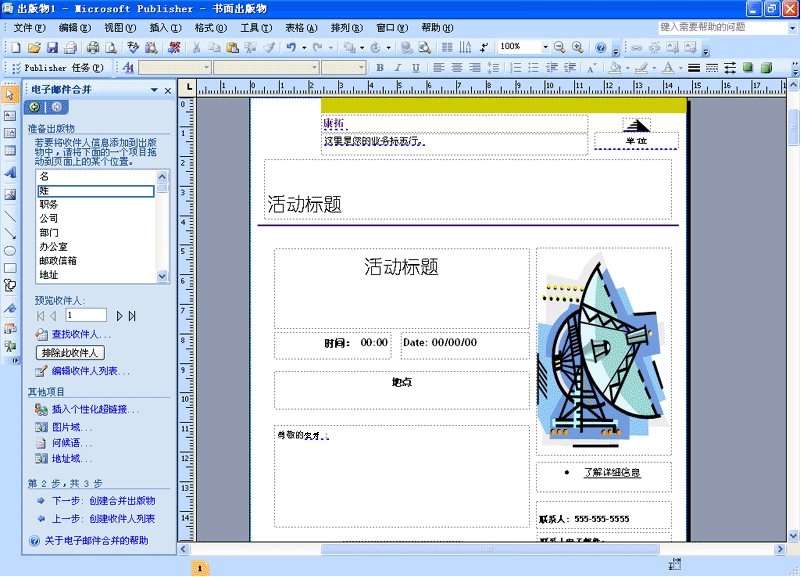The image size is (801, 577).
Task: Click the Print Preview icon
Action: (x=110, y=47)
